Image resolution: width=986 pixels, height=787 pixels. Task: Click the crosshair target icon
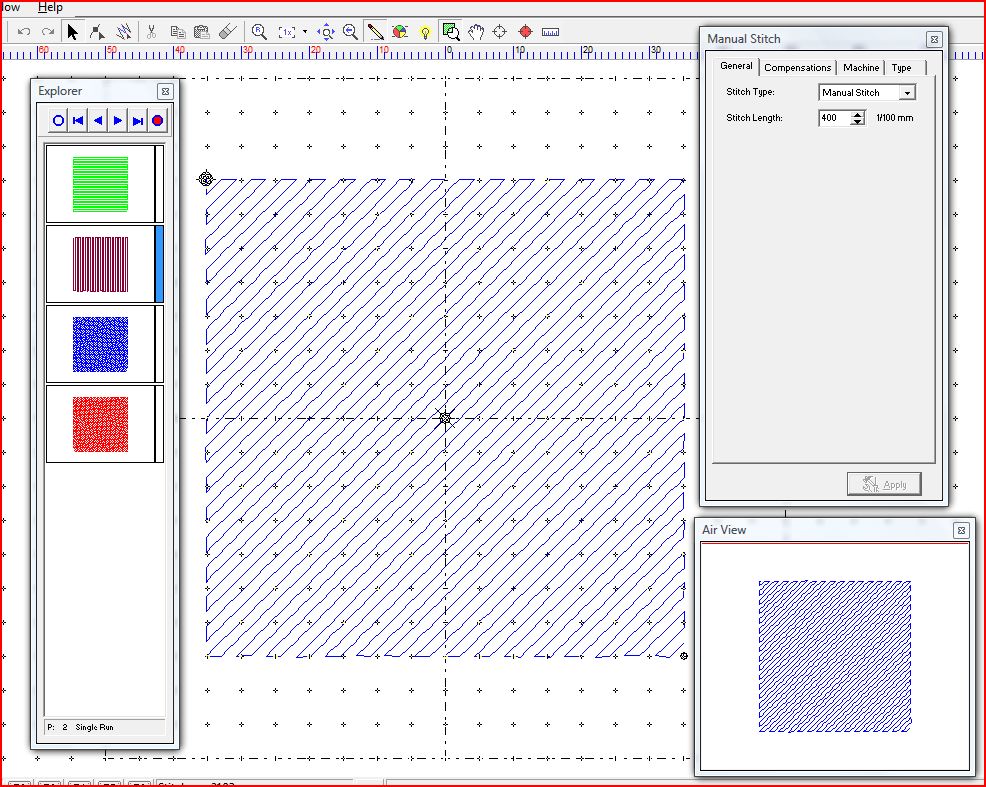click(x=500, y=31)
